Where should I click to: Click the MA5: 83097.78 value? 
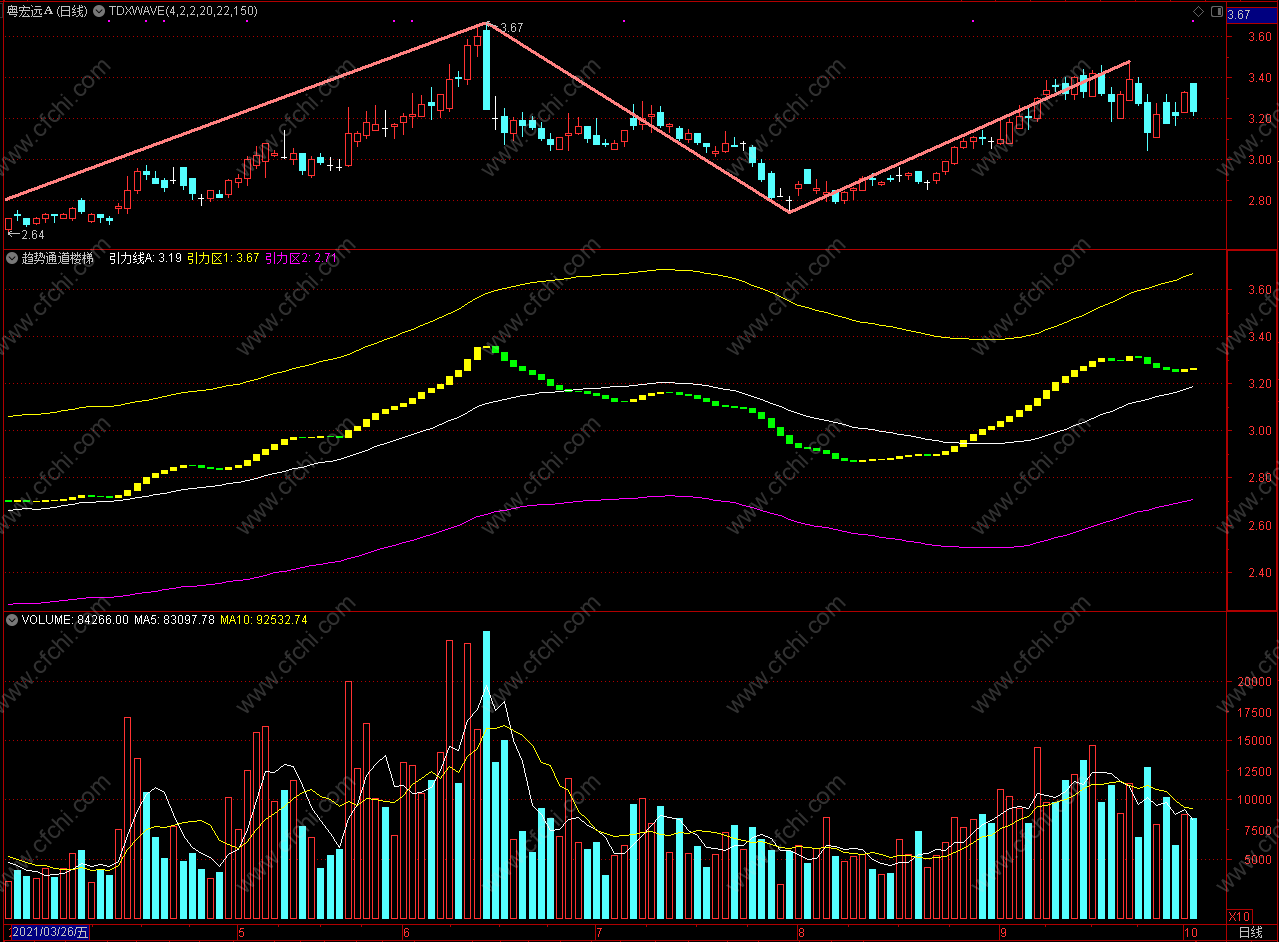[175, 620]
